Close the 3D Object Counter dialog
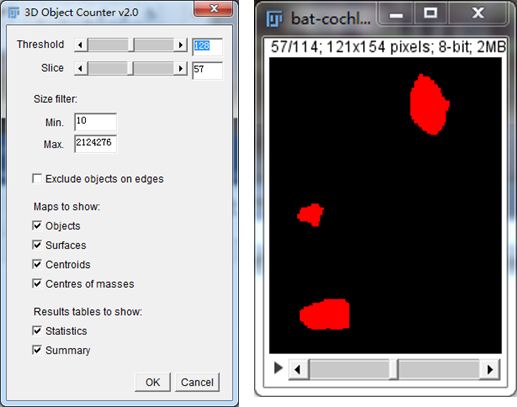Image resolution: width=517 pixels, height=407 pixels. [214, 9]
